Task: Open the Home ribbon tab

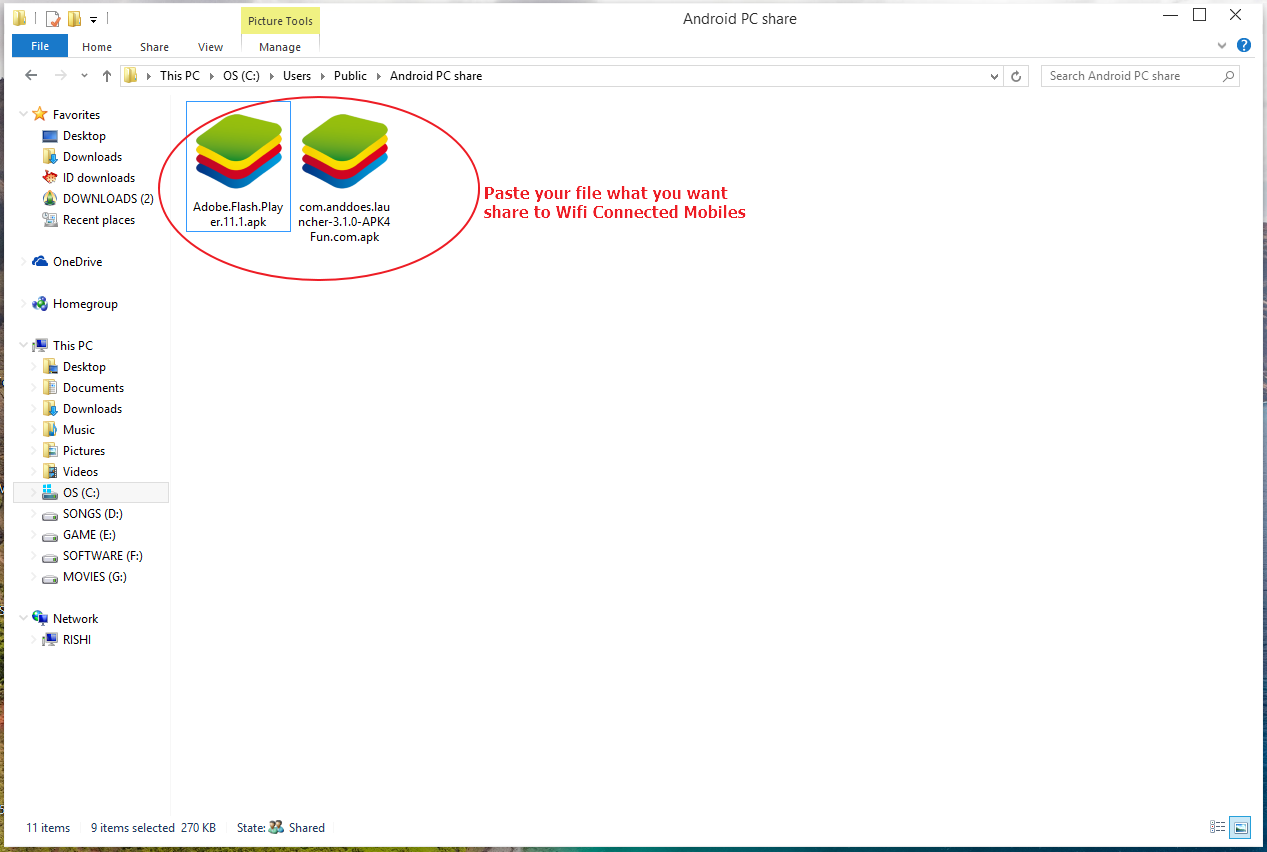Action: (x=97, y=47)
